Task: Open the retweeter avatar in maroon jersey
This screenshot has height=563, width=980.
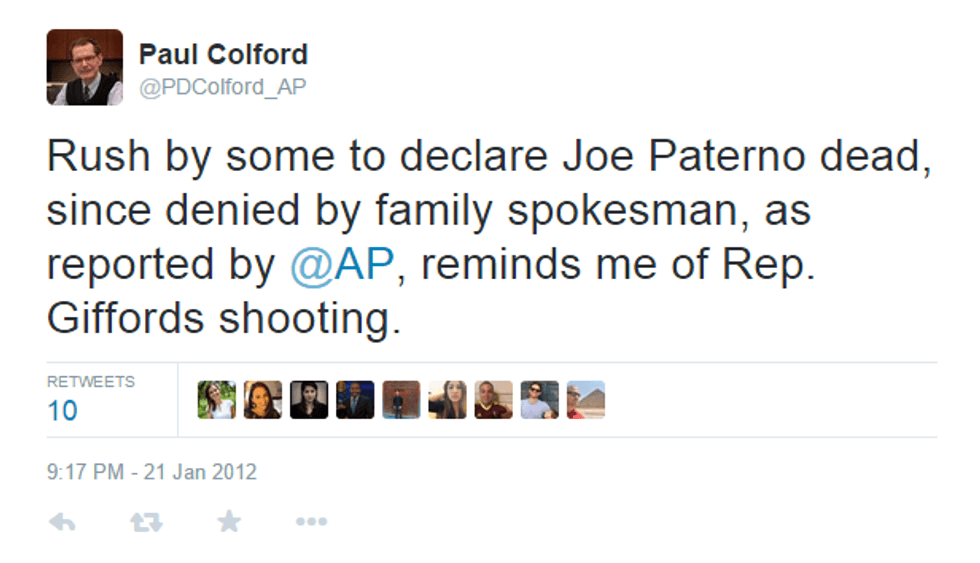Action: pos(493,400)
